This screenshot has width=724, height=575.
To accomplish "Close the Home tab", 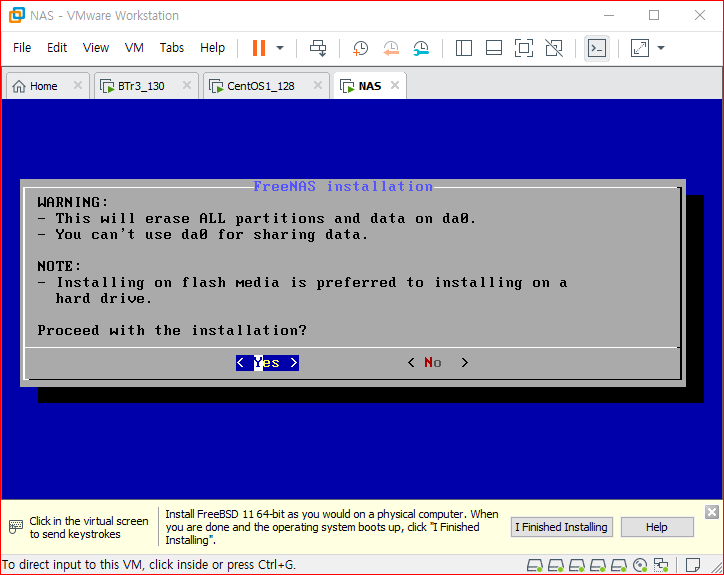I will 78,85.
